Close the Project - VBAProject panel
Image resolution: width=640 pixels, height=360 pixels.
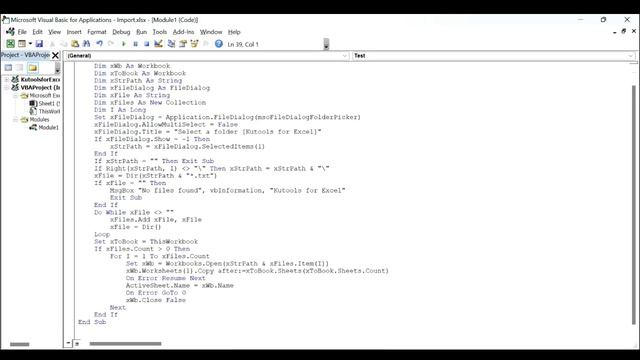[x=55, y=55]
